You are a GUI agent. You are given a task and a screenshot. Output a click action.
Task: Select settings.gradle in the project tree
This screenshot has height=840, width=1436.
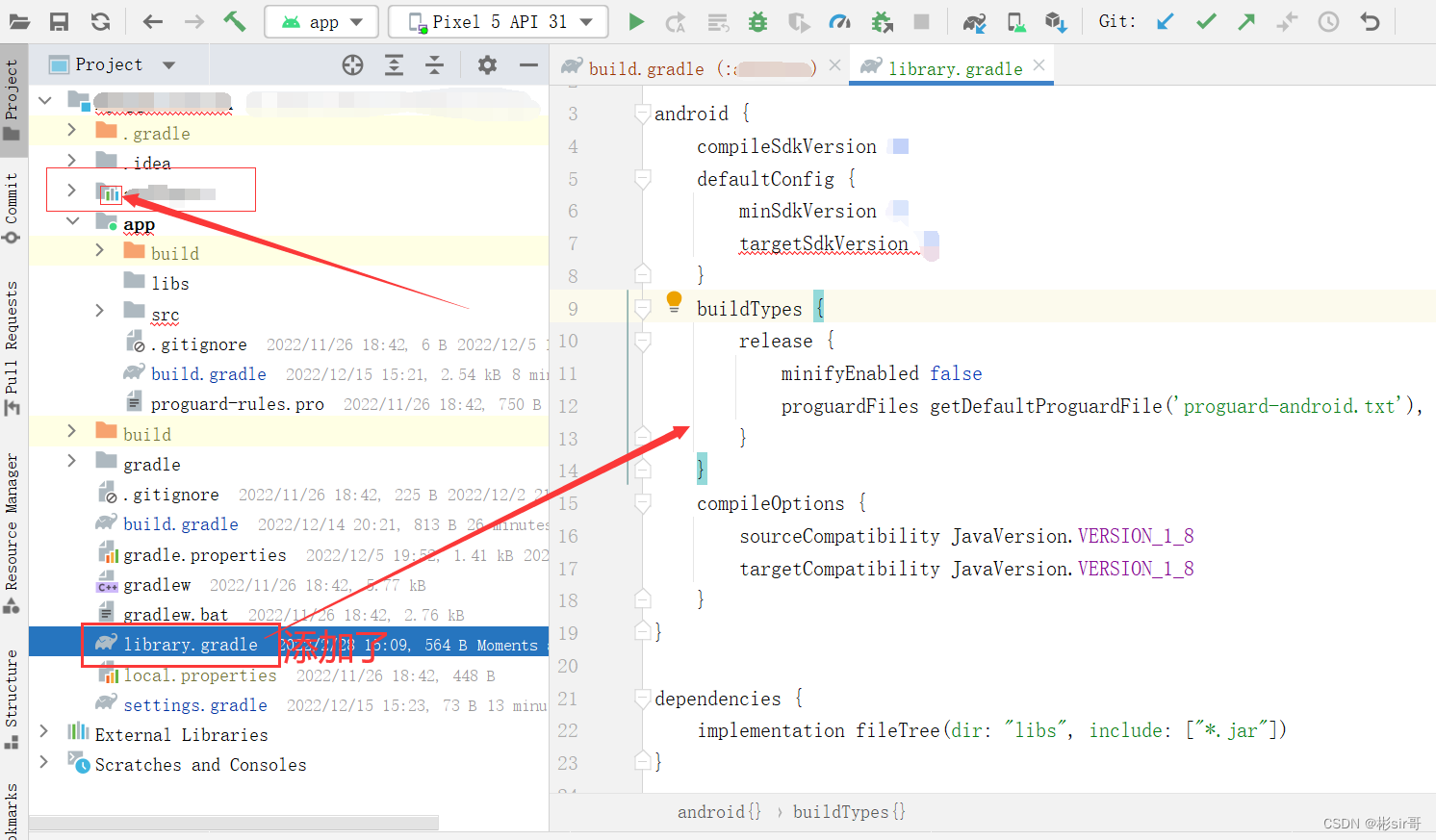coord(194,704)
